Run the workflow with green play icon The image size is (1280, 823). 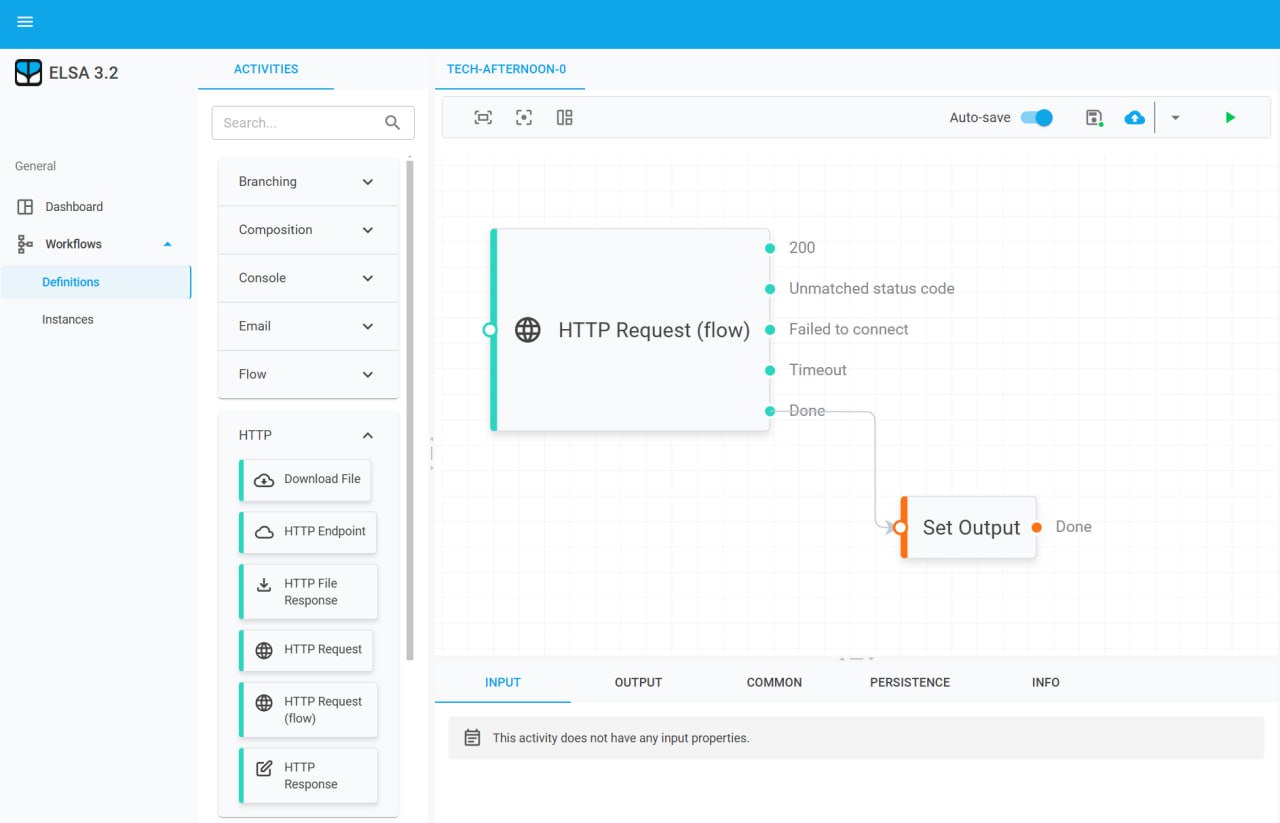pyautogui.click(x=1230, y=118)
